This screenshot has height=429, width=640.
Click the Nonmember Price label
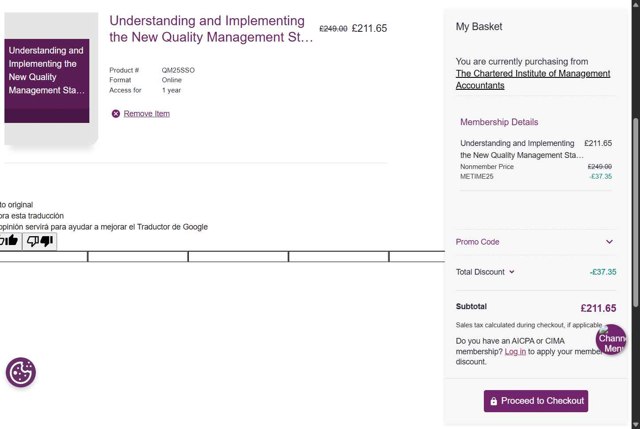(487, 167)
